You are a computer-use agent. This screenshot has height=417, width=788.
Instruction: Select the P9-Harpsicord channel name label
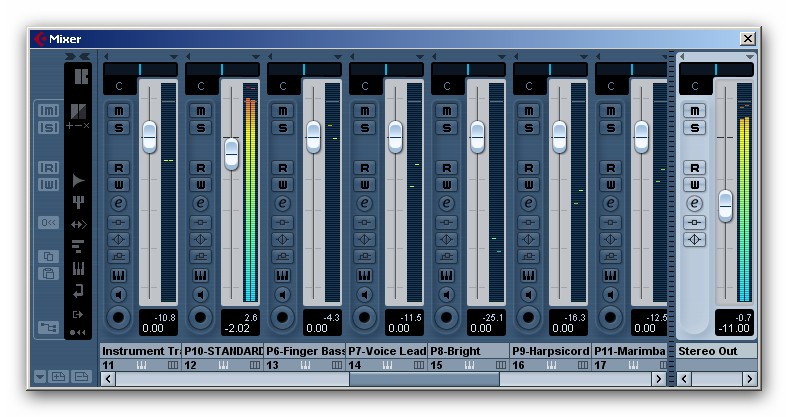pyautogui.click(x=550, y=351)
